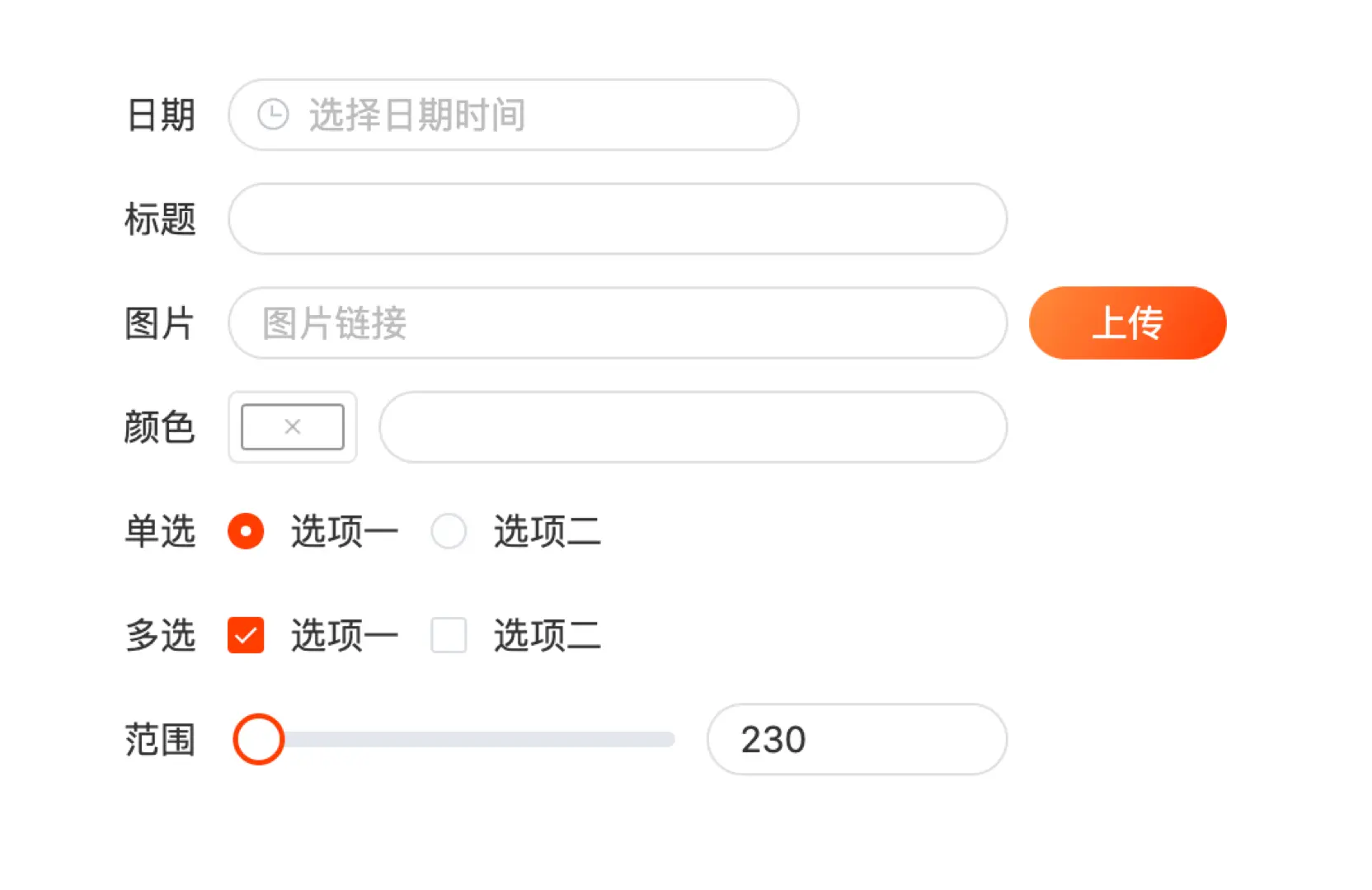Click the 选项二 text in 多选 row

(x=547, y=635)
